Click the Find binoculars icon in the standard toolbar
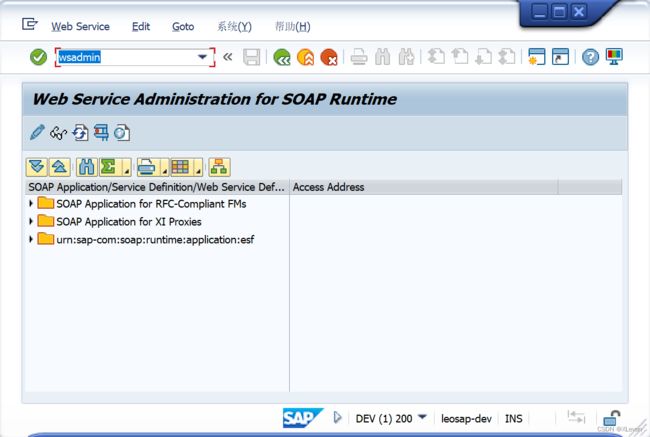Image resolution: width=650 pixels, height=437 pixels. [x=383, y=57]
